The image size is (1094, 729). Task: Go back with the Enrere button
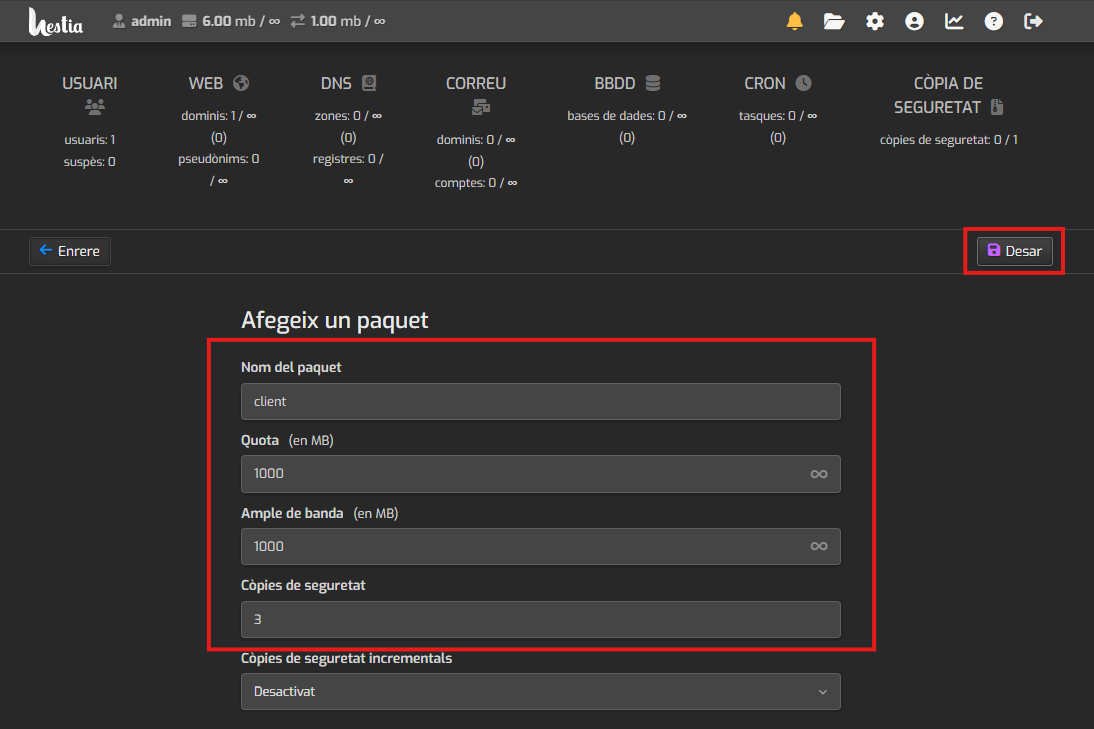tap(70, 251)
